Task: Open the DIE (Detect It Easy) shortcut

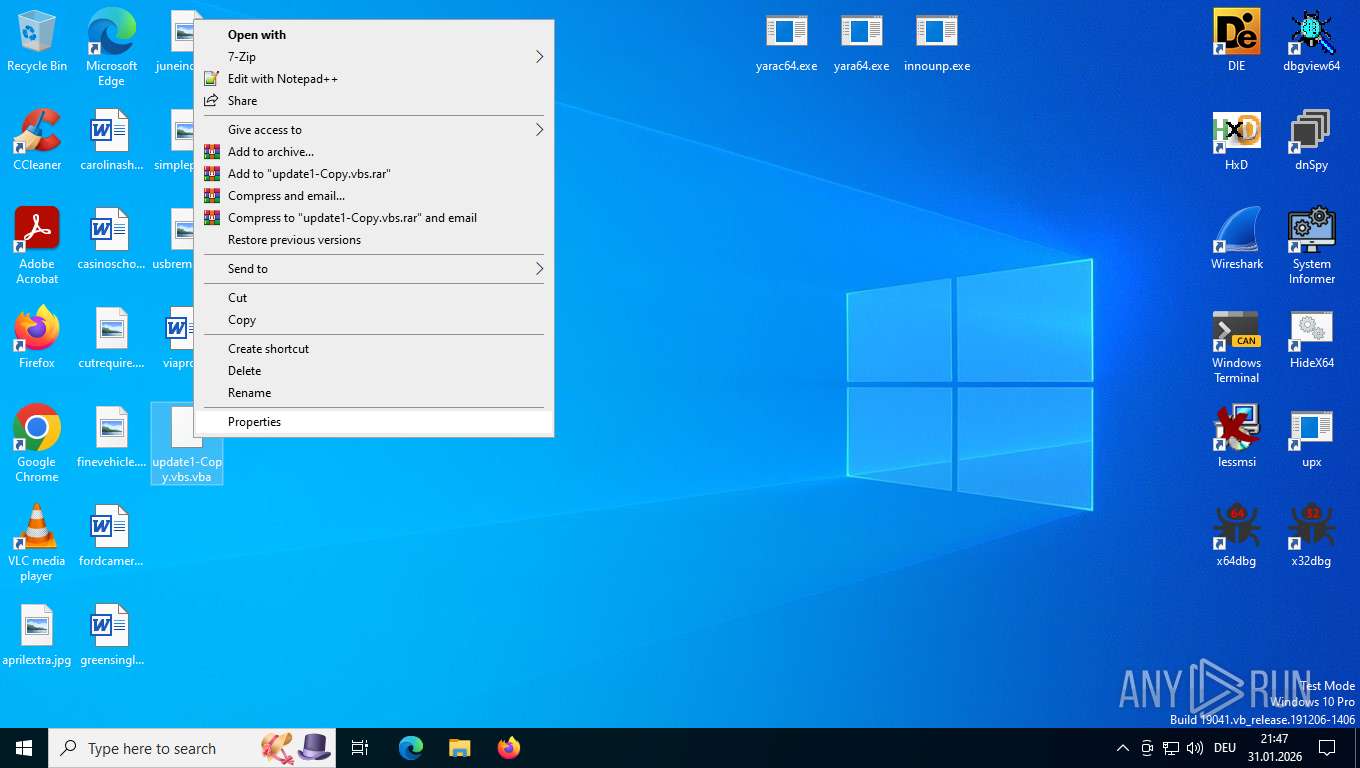Action: point(1237,41)
